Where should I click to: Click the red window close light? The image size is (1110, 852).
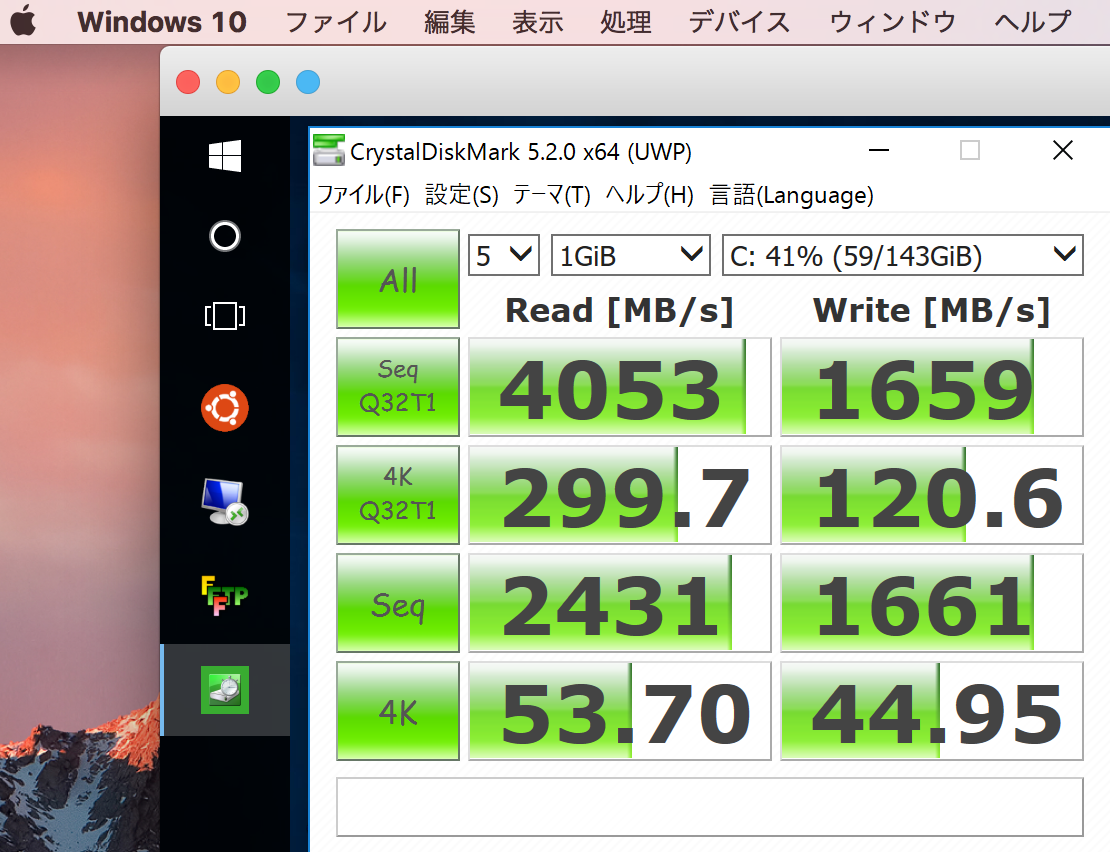pyautogui.click(x=188, y=82)
